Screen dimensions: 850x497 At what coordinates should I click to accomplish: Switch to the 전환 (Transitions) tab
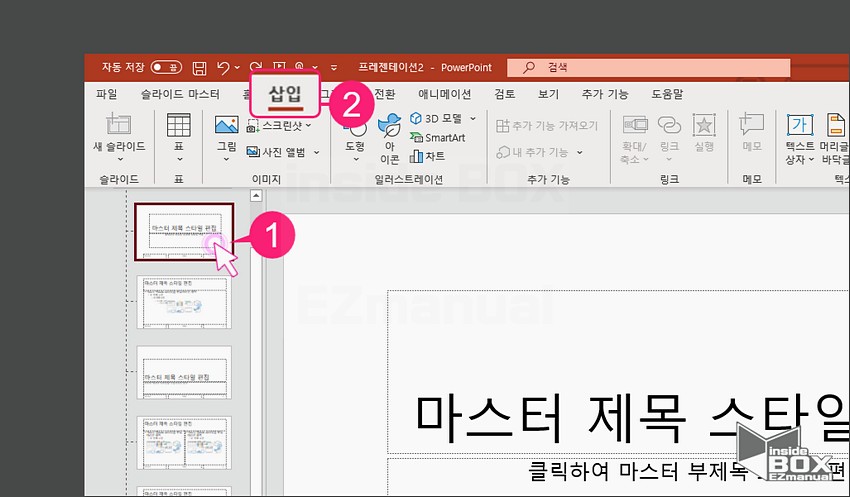pyautogui.click(x=385, y=94)
